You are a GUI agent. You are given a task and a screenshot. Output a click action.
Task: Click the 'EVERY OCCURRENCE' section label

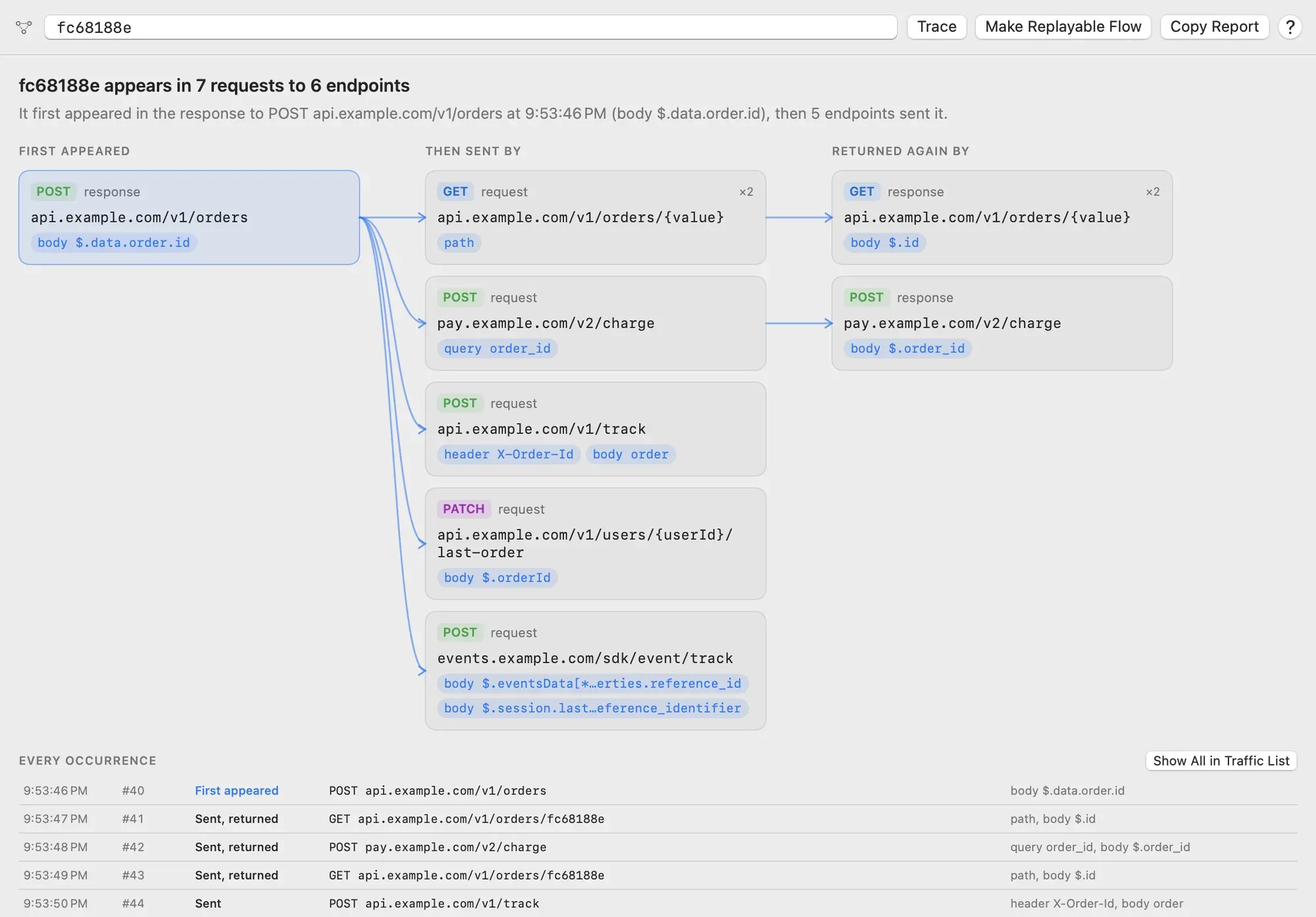tap(88, 760)
